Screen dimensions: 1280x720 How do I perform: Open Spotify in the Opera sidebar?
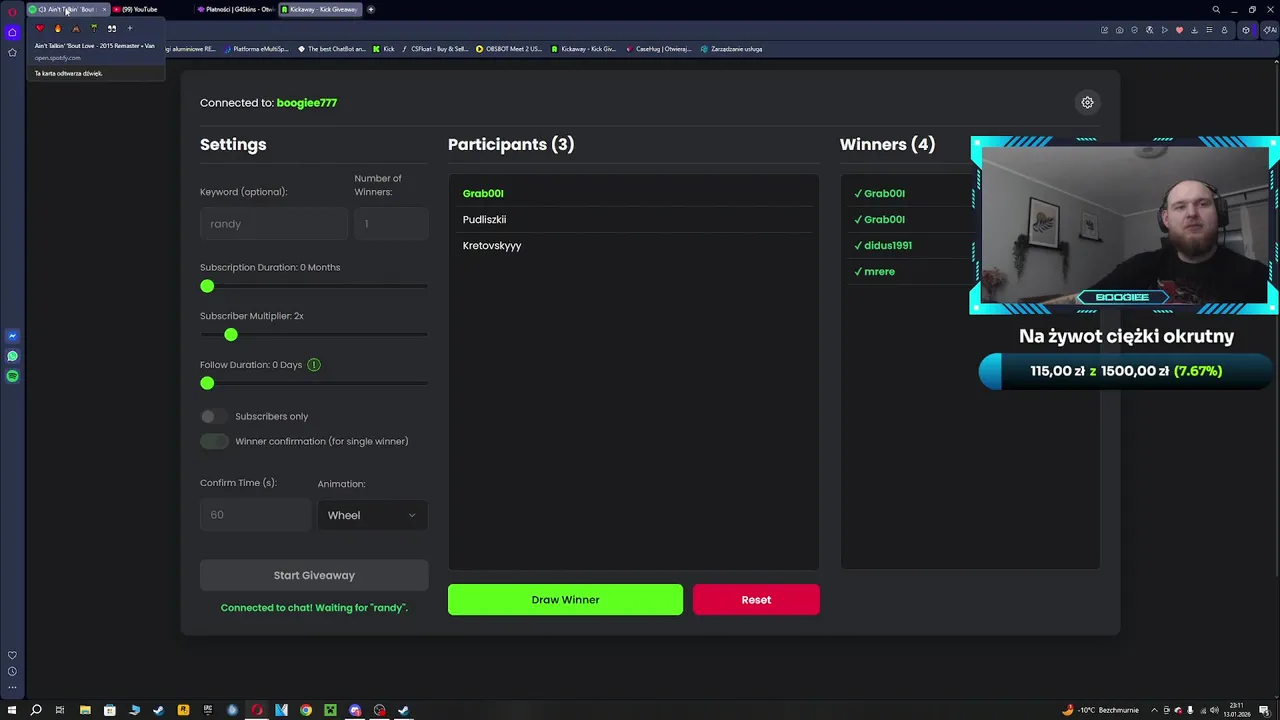point(12,376)
